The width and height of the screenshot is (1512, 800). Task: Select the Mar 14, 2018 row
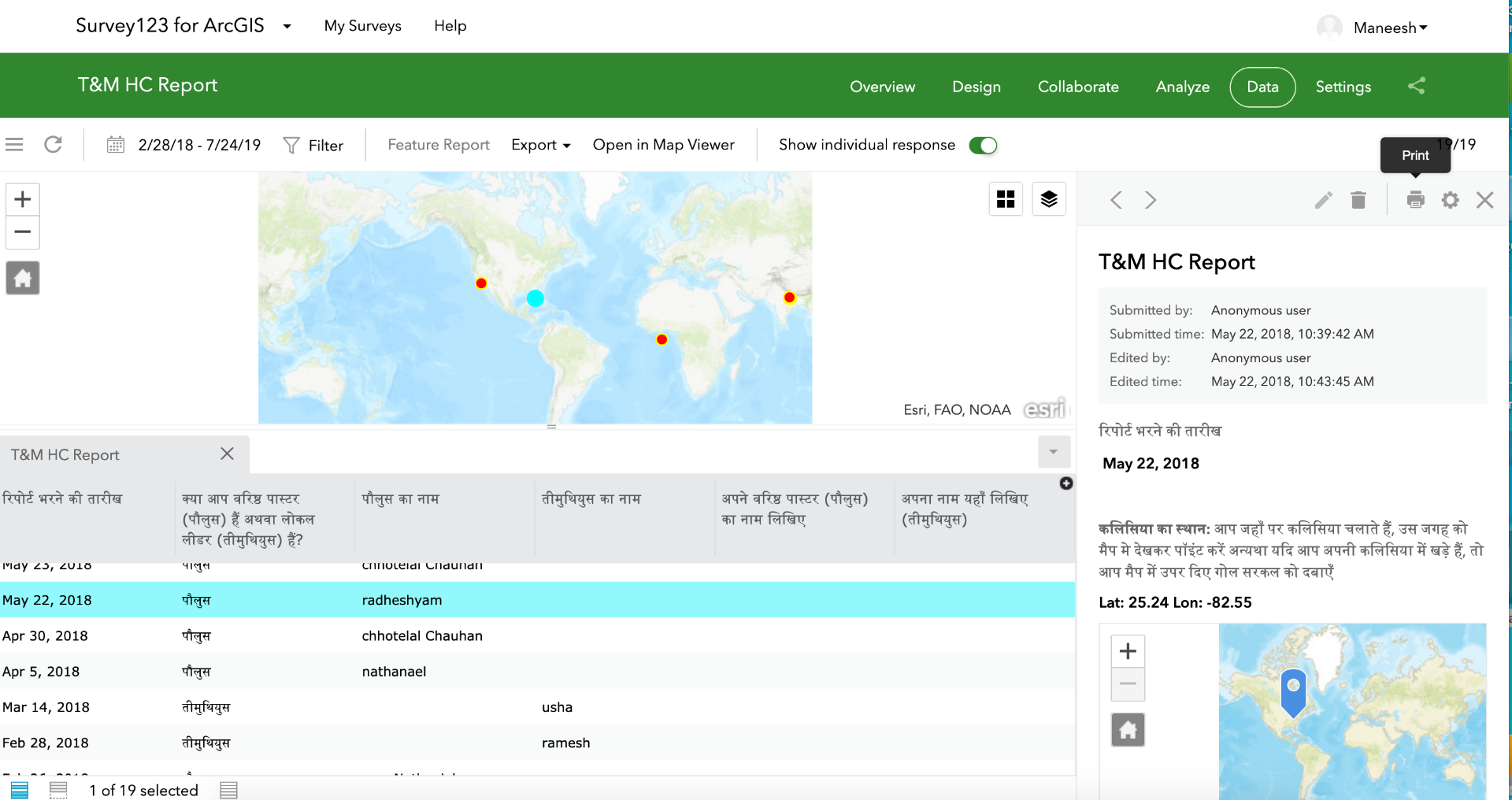pos(538,707)
